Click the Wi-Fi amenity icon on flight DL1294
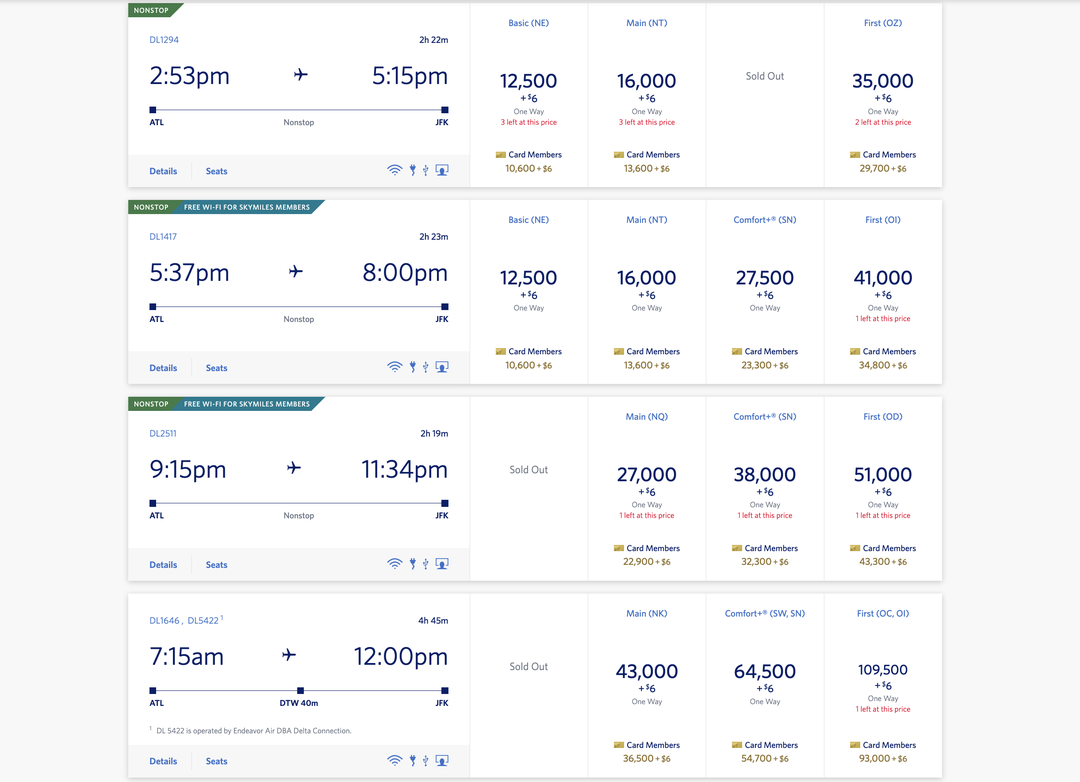 394,170
